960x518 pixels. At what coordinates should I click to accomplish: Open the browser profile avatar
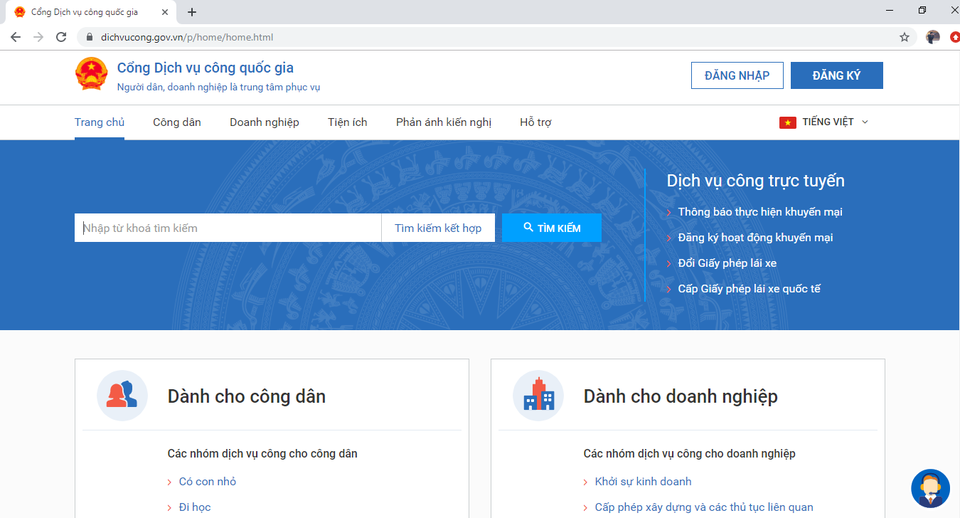933,37
